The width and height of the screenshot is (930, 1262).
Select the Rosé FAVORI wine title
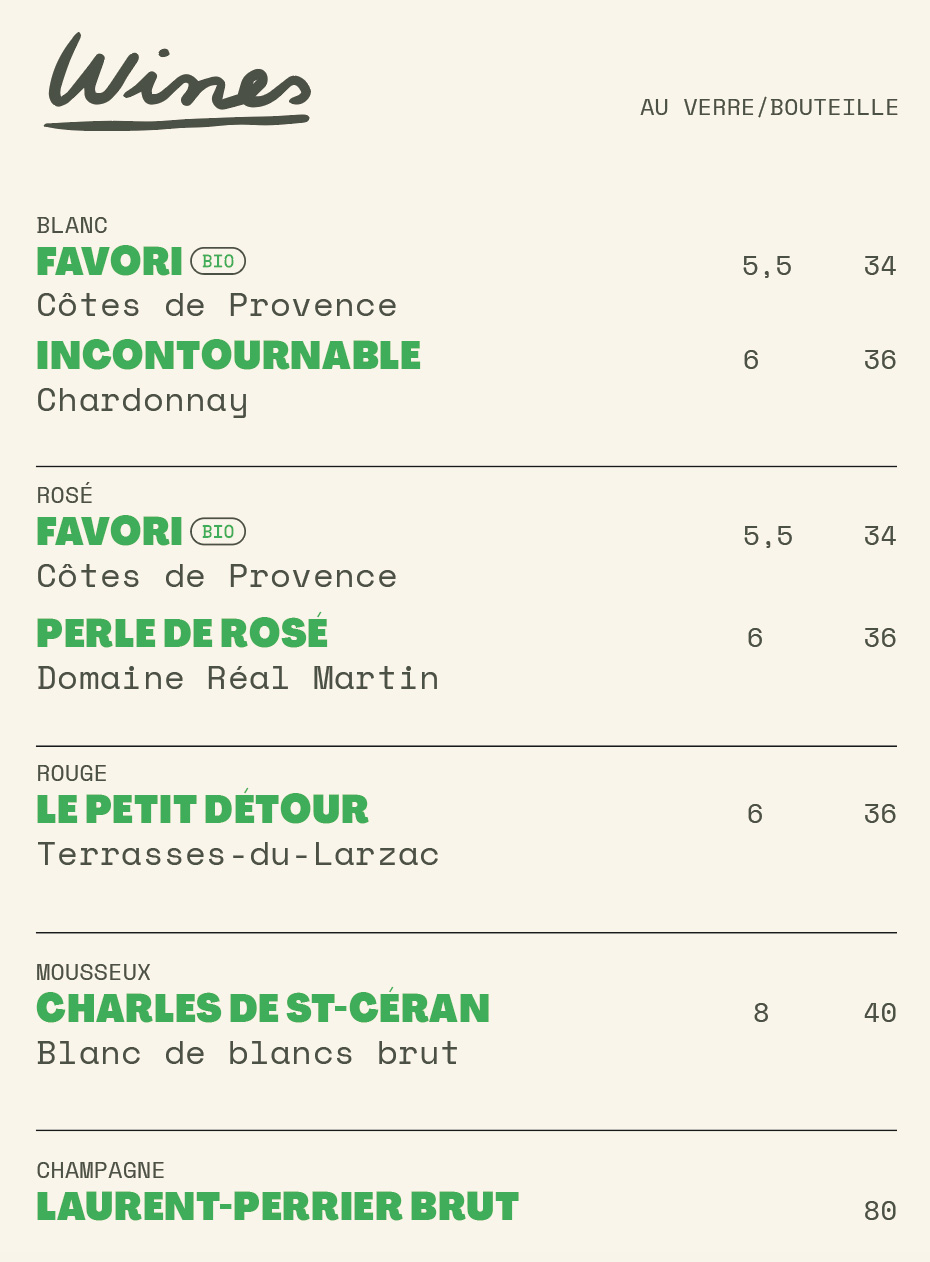[x=110, y=532]
